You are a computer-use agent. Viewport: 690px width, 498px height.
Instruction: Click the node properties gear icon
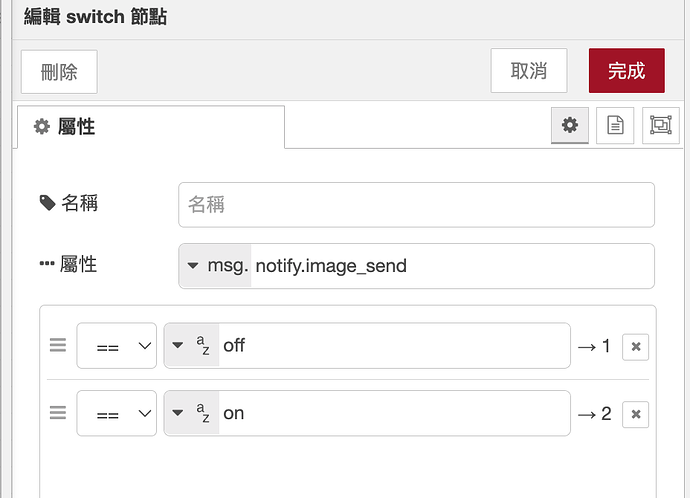pyautogui.click(x=570, y=125)
